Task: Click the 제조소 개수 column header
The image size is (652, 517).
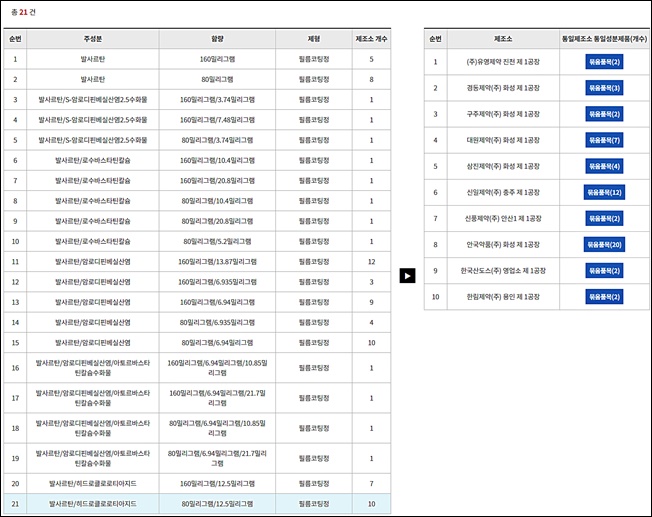Action: 371,39
